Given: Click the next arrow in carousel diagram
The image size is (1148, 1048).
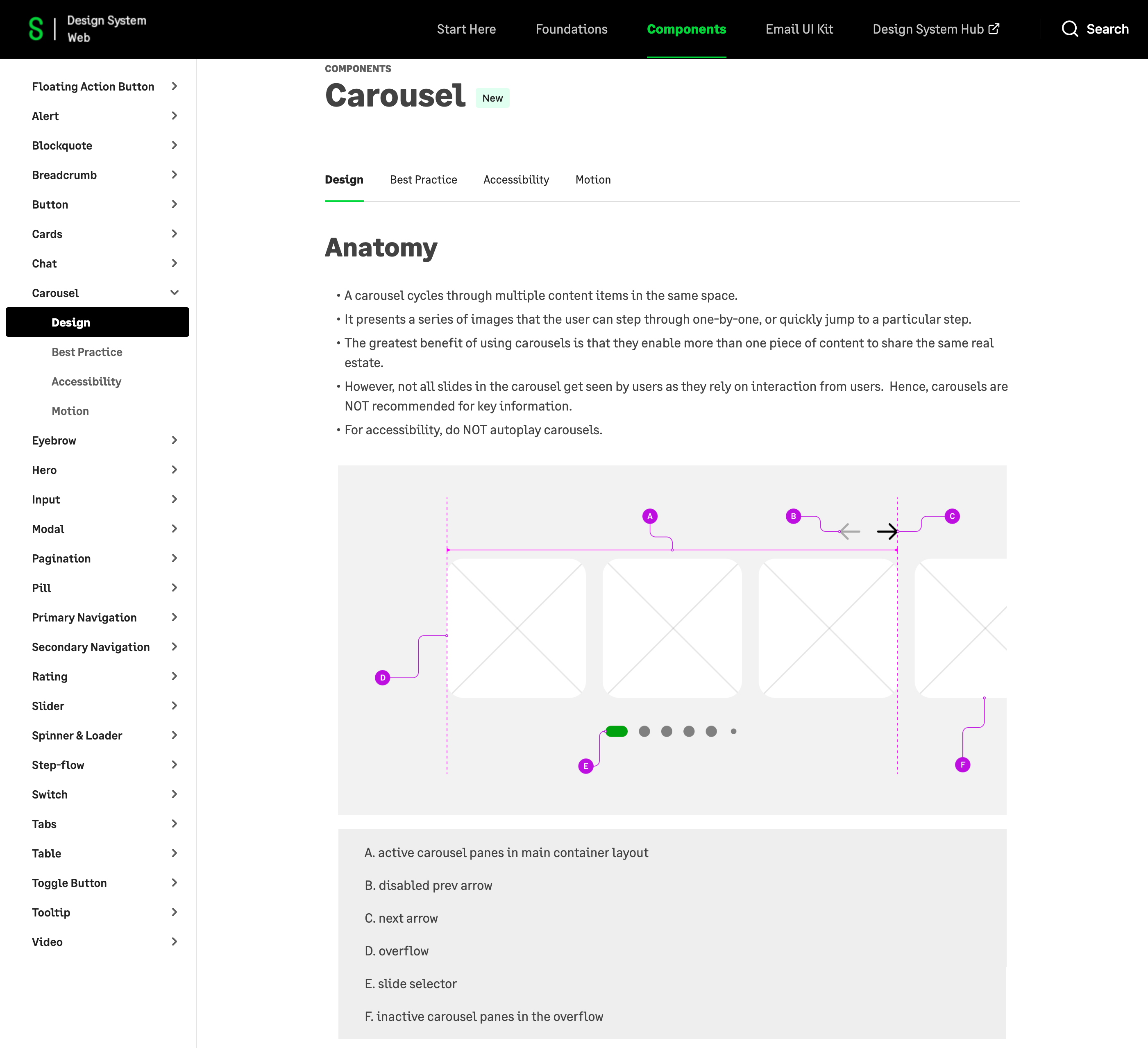Looking at the screenshot, I should coord(887,531).
